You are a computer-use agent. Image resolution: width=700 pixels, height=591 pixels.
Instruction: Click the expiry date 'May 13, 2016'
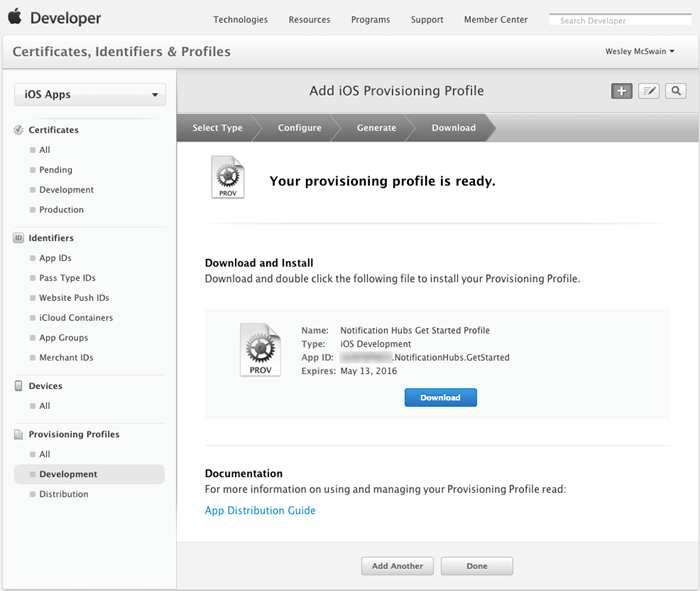click(x=369, y=371)
